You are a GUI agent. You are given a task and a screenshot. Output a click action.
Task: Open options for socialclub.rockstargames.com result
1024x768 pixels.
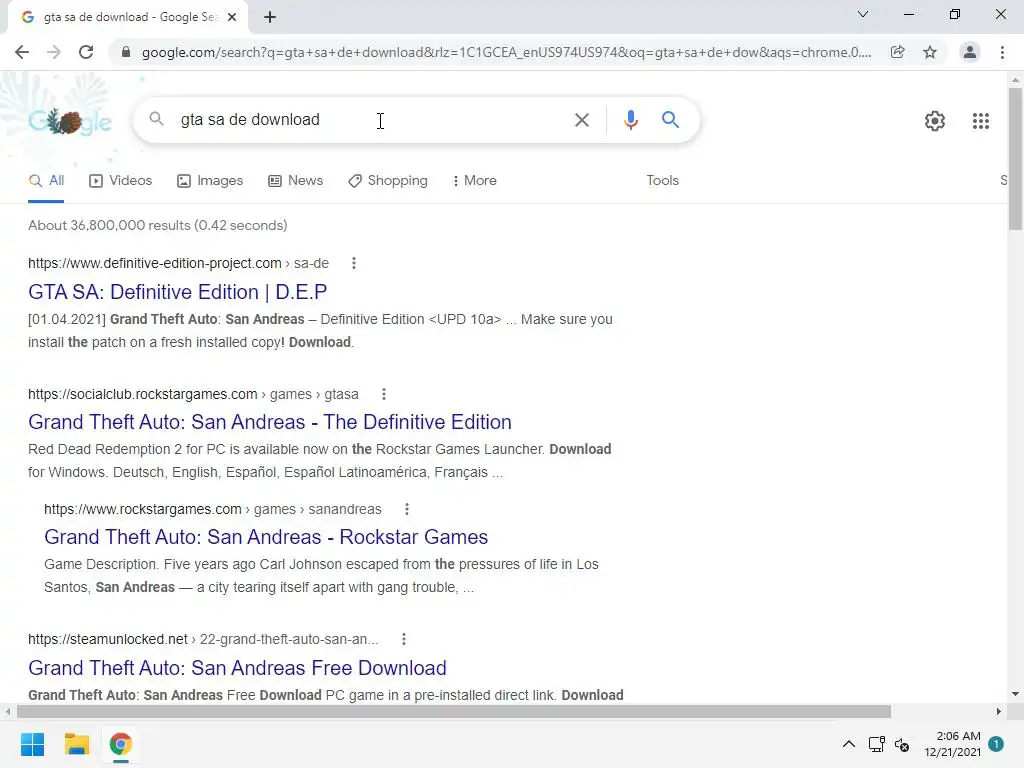tap(384, 394)
